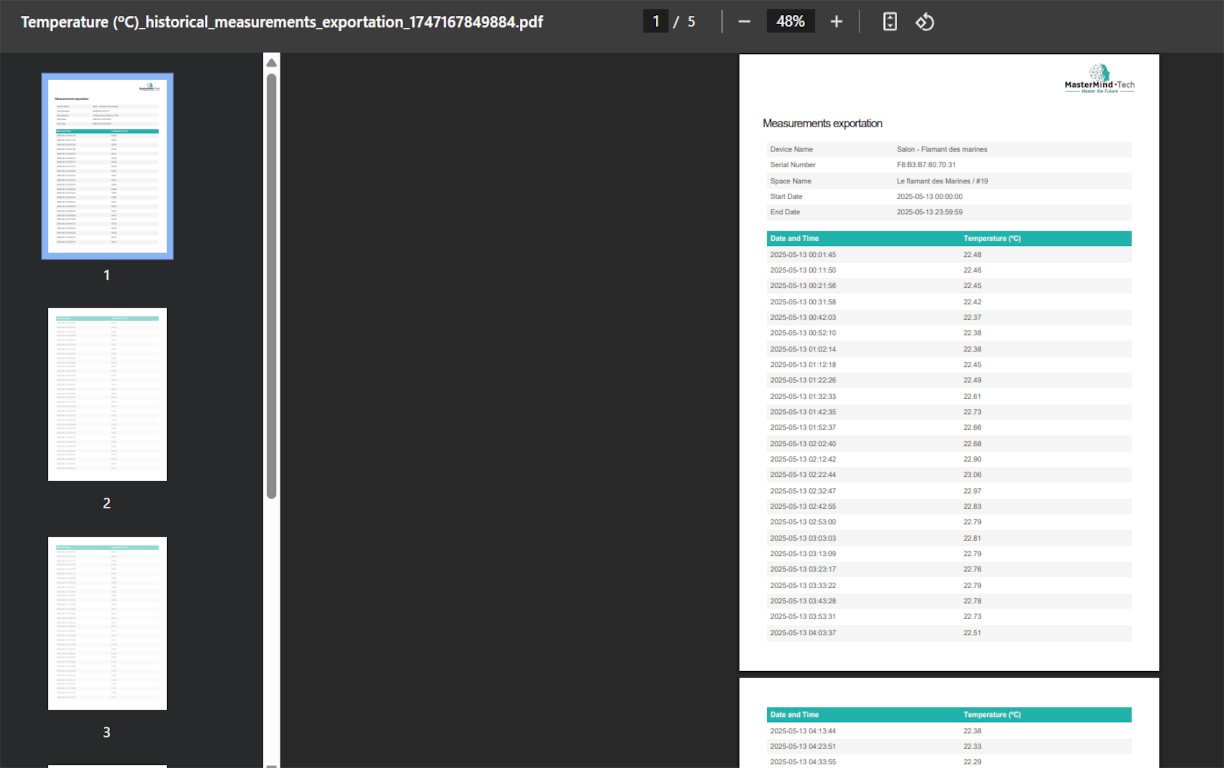This screenshot has width=1224, height=768.
Task: Select the start date 2025-05-13 00:00:00
Action: (x=930, y=197)
